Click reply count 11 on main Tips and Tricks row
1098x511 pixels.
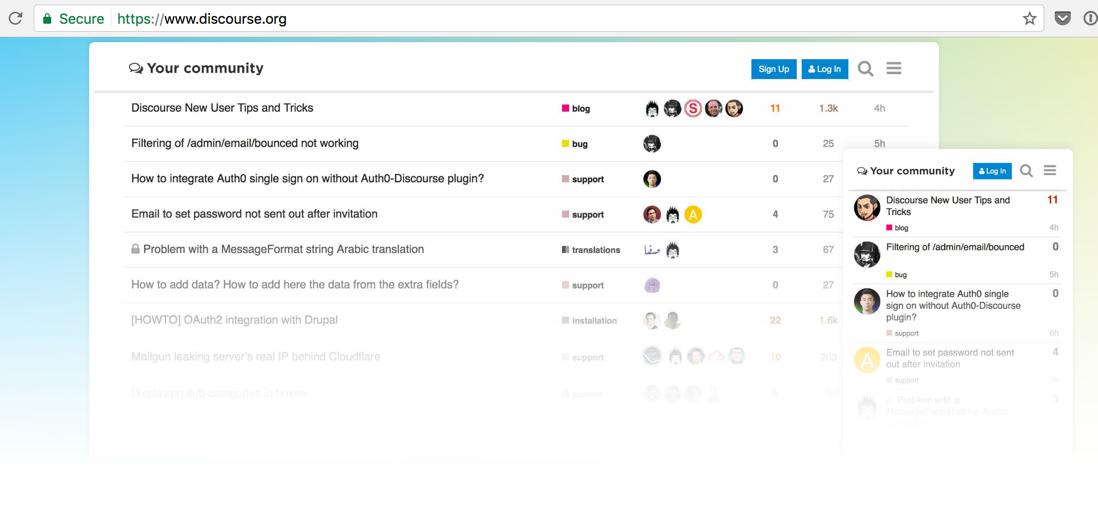[x=775, y=108]
